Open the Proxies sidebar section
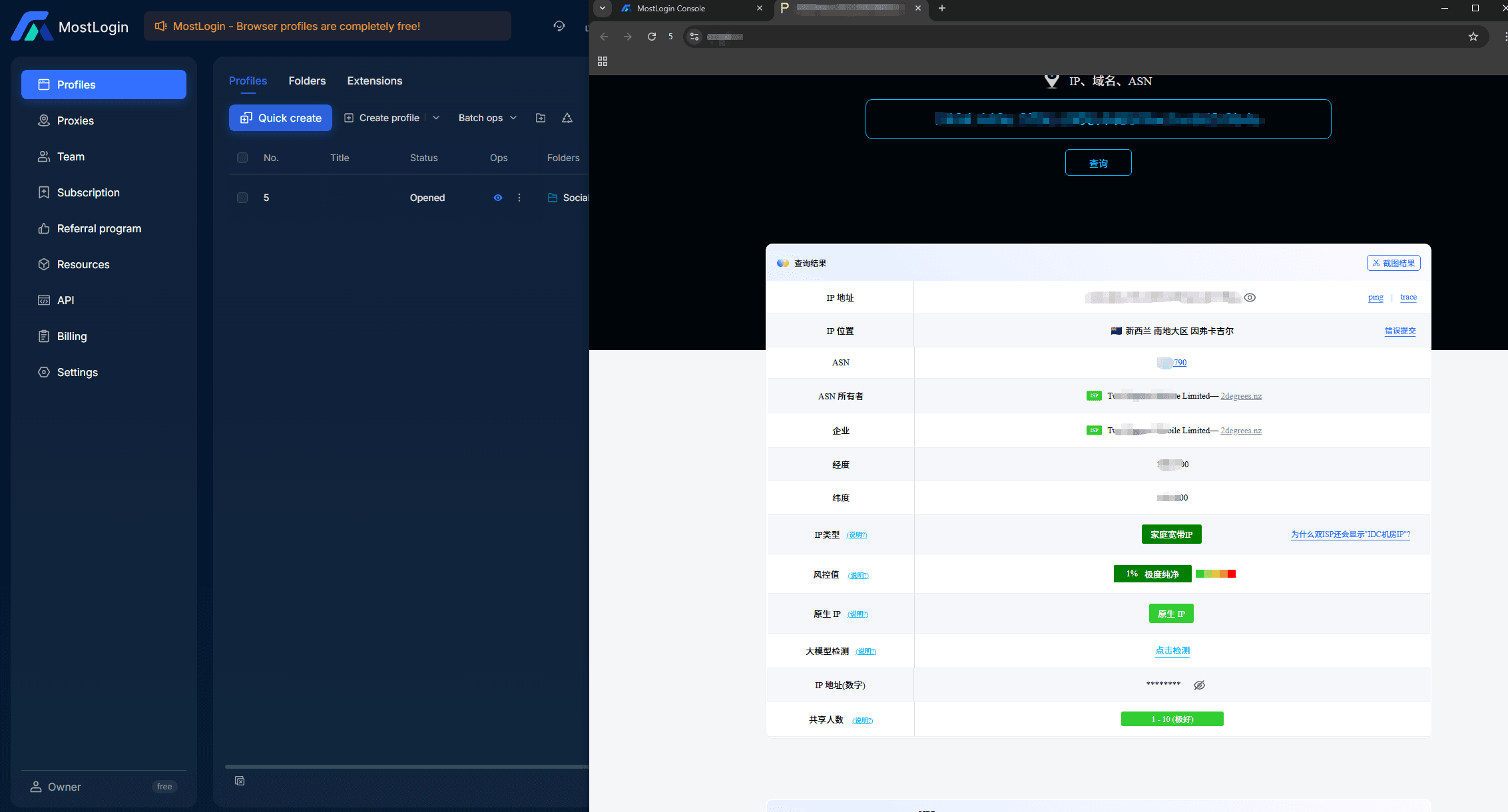This screenshot has height=812, width=1508. (103, 120)
